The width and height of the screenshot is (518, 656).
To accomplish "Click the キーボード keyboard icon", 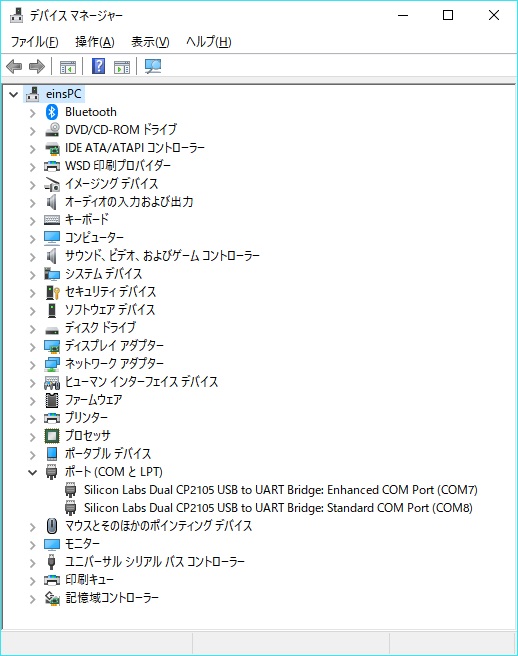I will click(x=52, y=220).
